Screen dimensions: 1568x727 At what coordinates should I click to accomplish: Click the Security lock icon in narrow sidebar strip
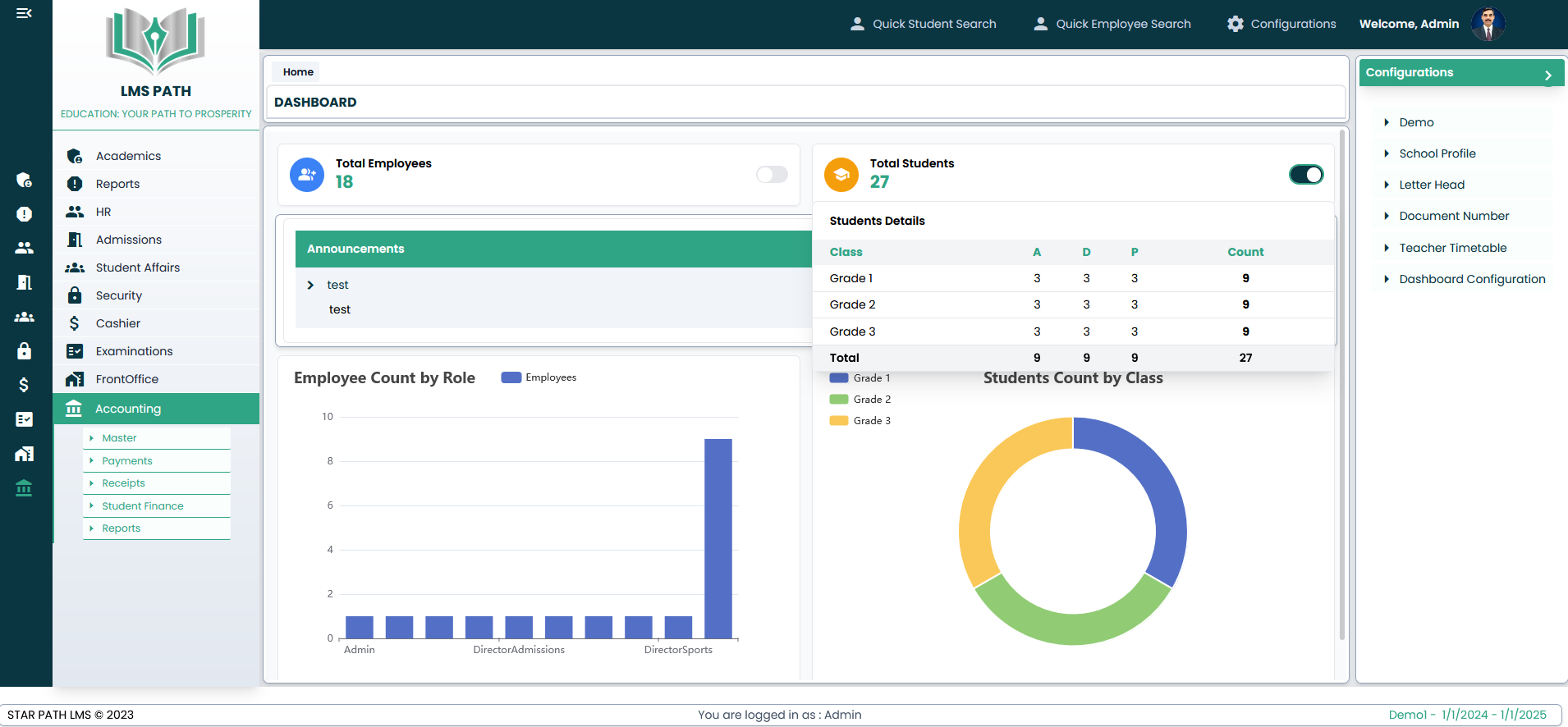coord(24,350)
